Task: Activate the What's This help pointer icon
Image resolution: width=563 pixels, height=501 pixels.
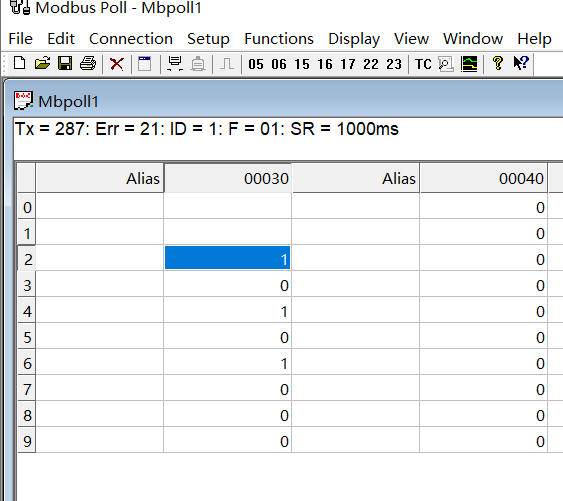Action: (521, 64)
